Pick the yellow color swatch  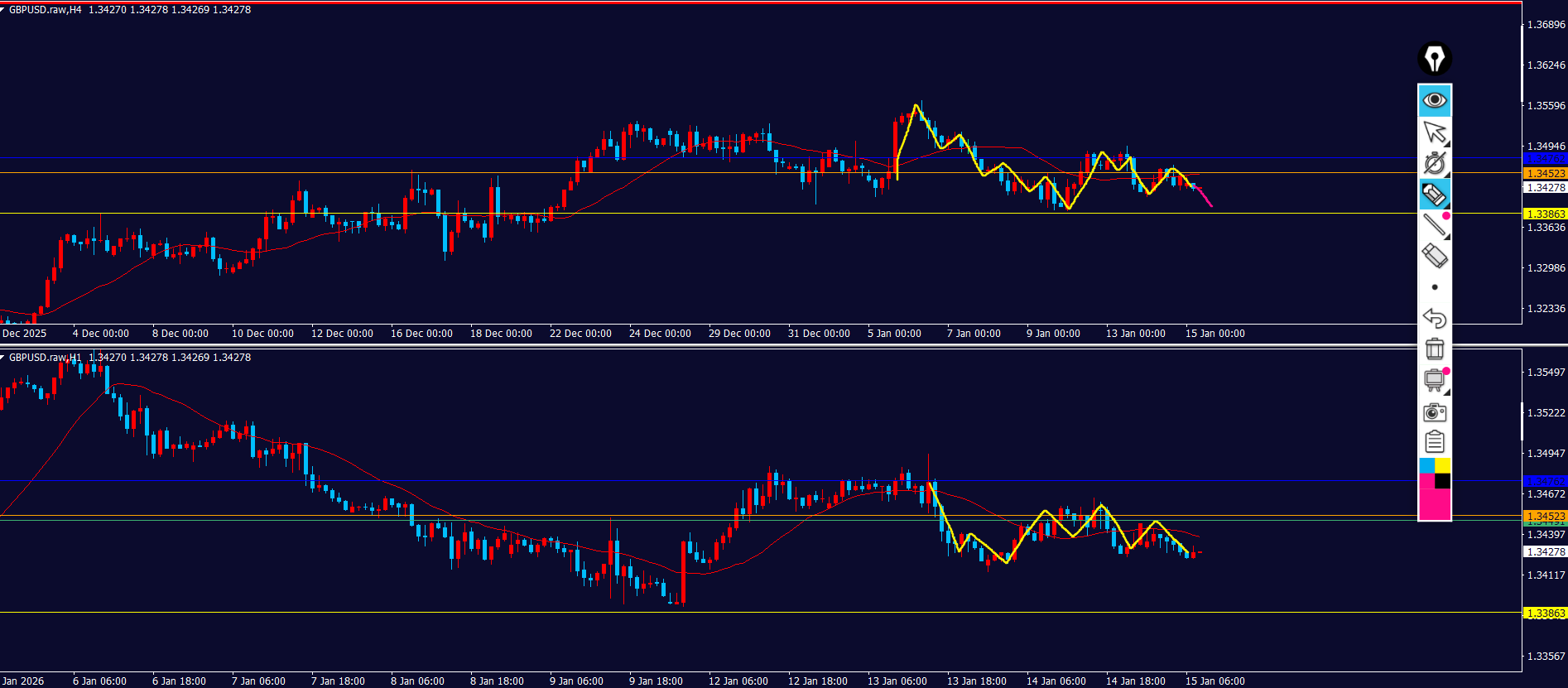pyautogui.click(x=1442, y=466)
